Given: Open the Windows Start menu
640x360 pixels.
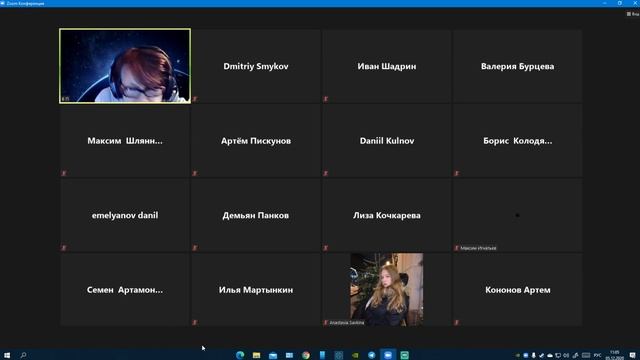Looking at the screenshot, I should 7,355.
